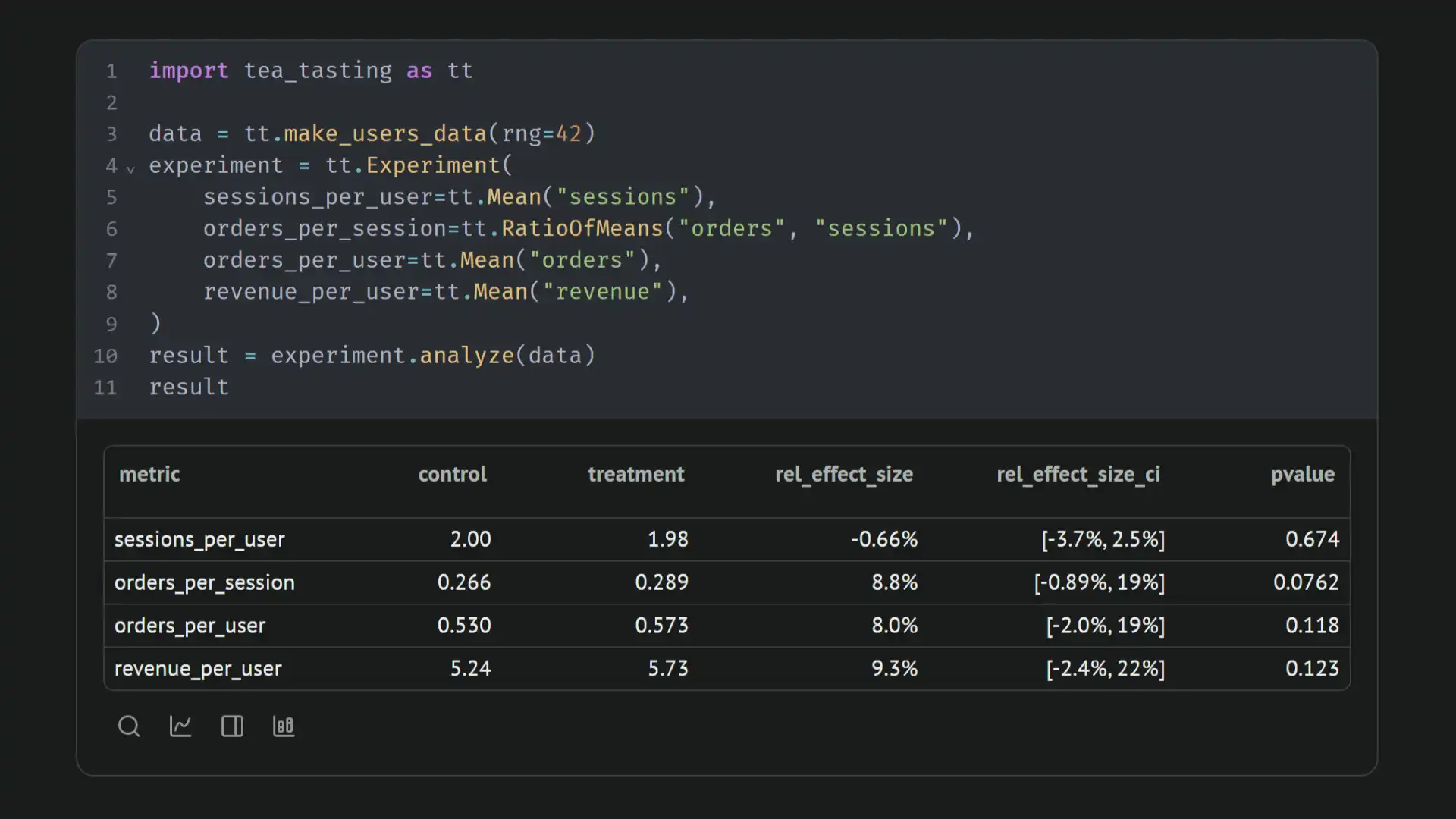Click the make_users_data function call
Image resolution: width=1456 pixels, height=819 pixels.
(384, 134)
